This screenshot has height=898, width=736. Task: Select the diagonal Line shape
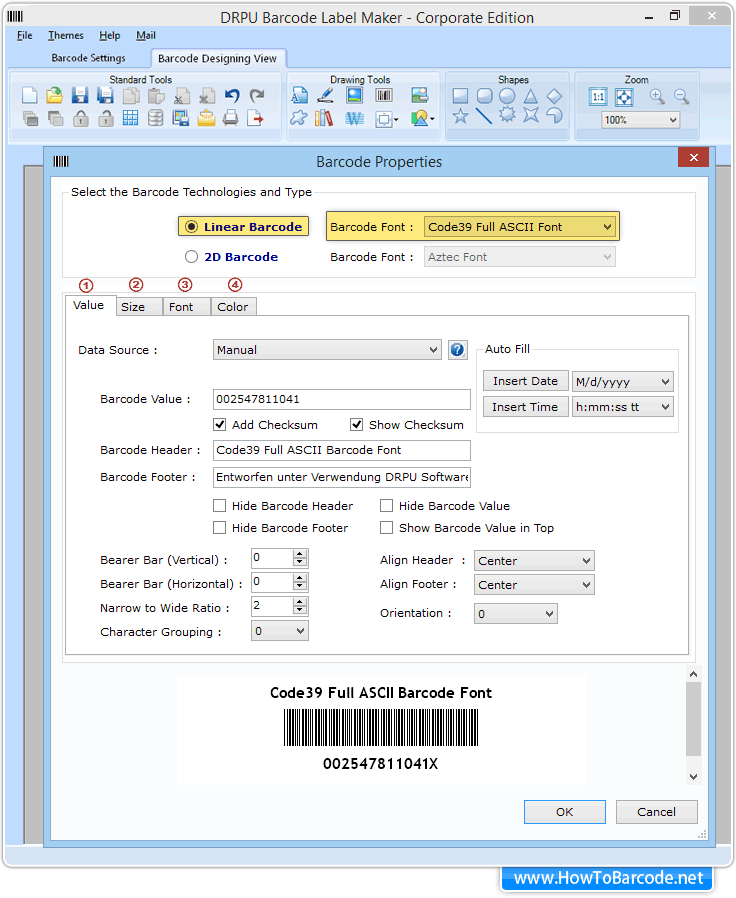[x=484, y=116]
